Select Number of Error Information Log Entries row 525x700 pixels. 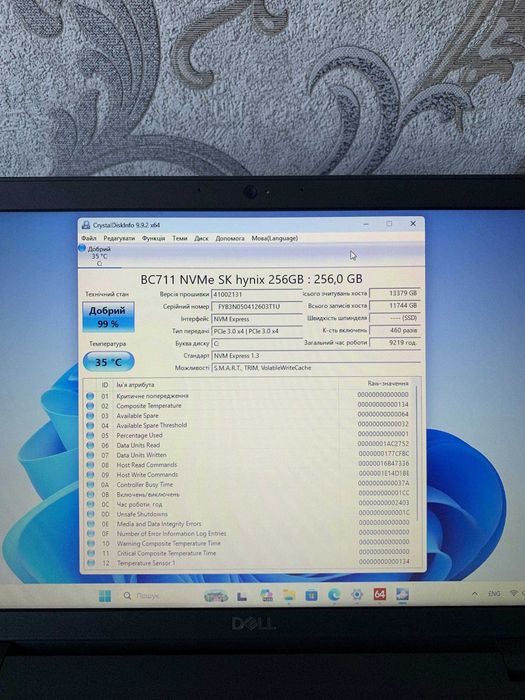click(248, 533)
